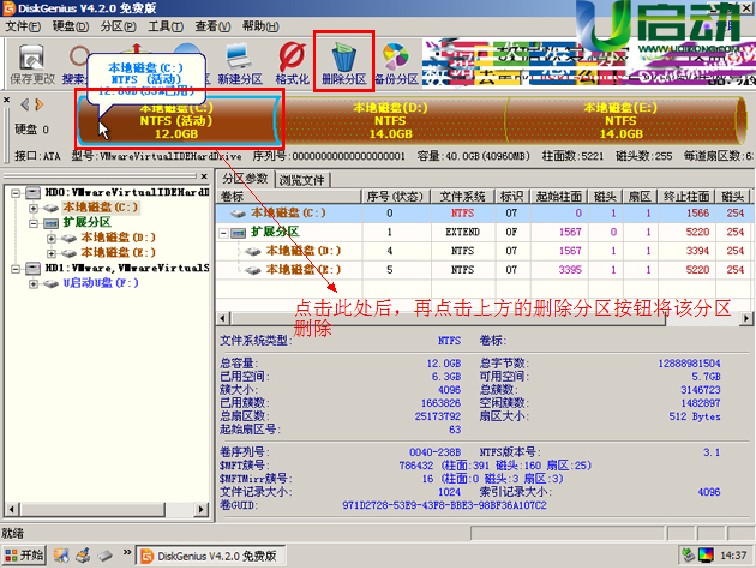The image size is (756, 568).
Task: Expand quick launch chevron on taskbar
Action: point(127,552)
